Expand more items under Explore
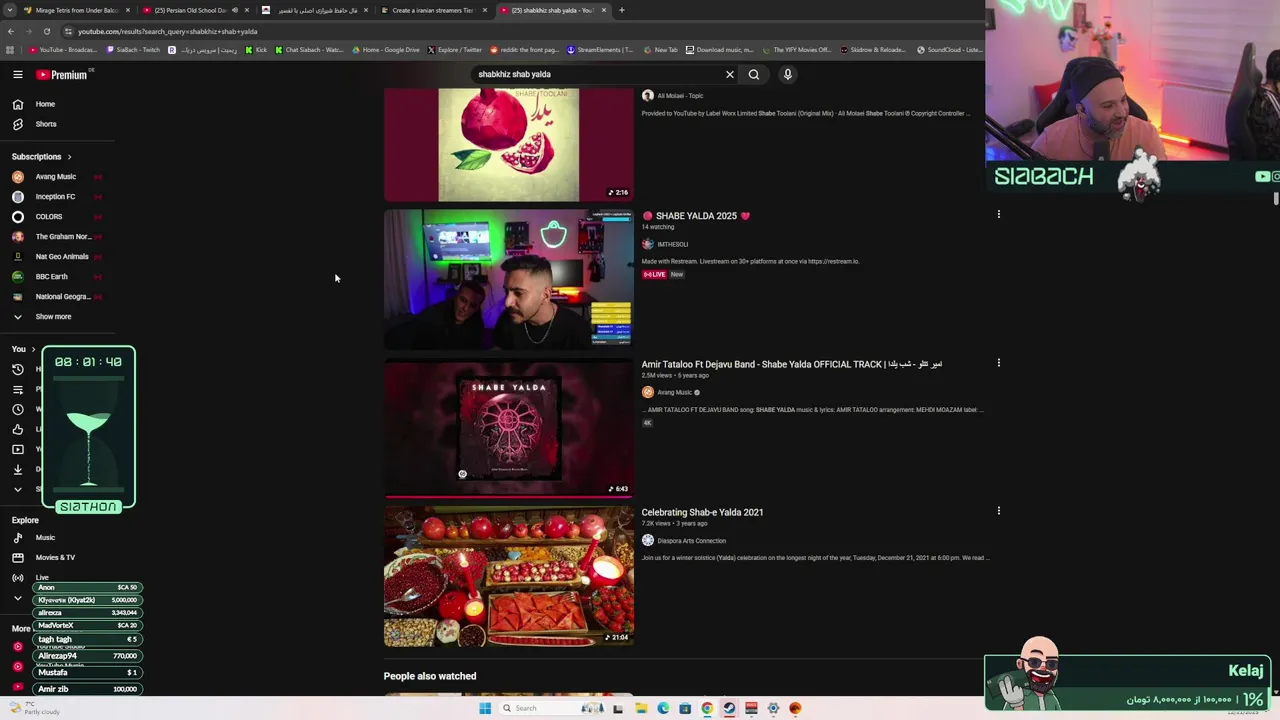This screenshot has width=1280, height=720. coord(18,598)
